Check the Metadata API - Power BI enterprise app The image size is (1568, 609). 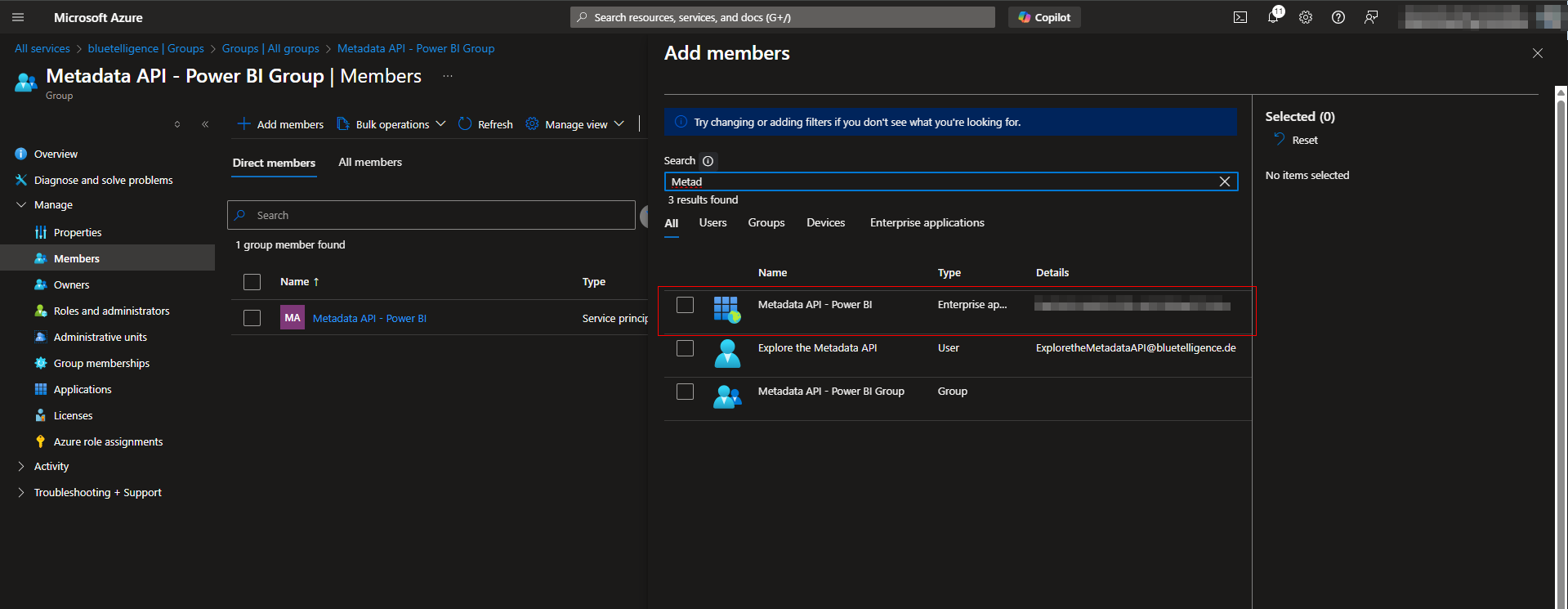tap(685, 305)
